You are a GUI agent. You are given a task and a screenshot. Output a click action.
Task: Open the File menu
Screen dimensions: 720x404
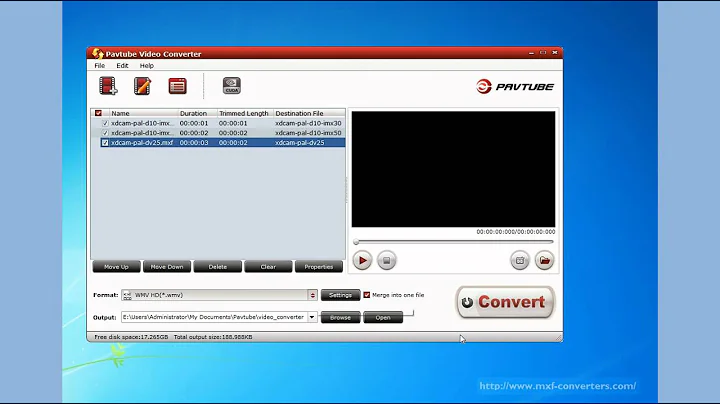tap(100, 66)
